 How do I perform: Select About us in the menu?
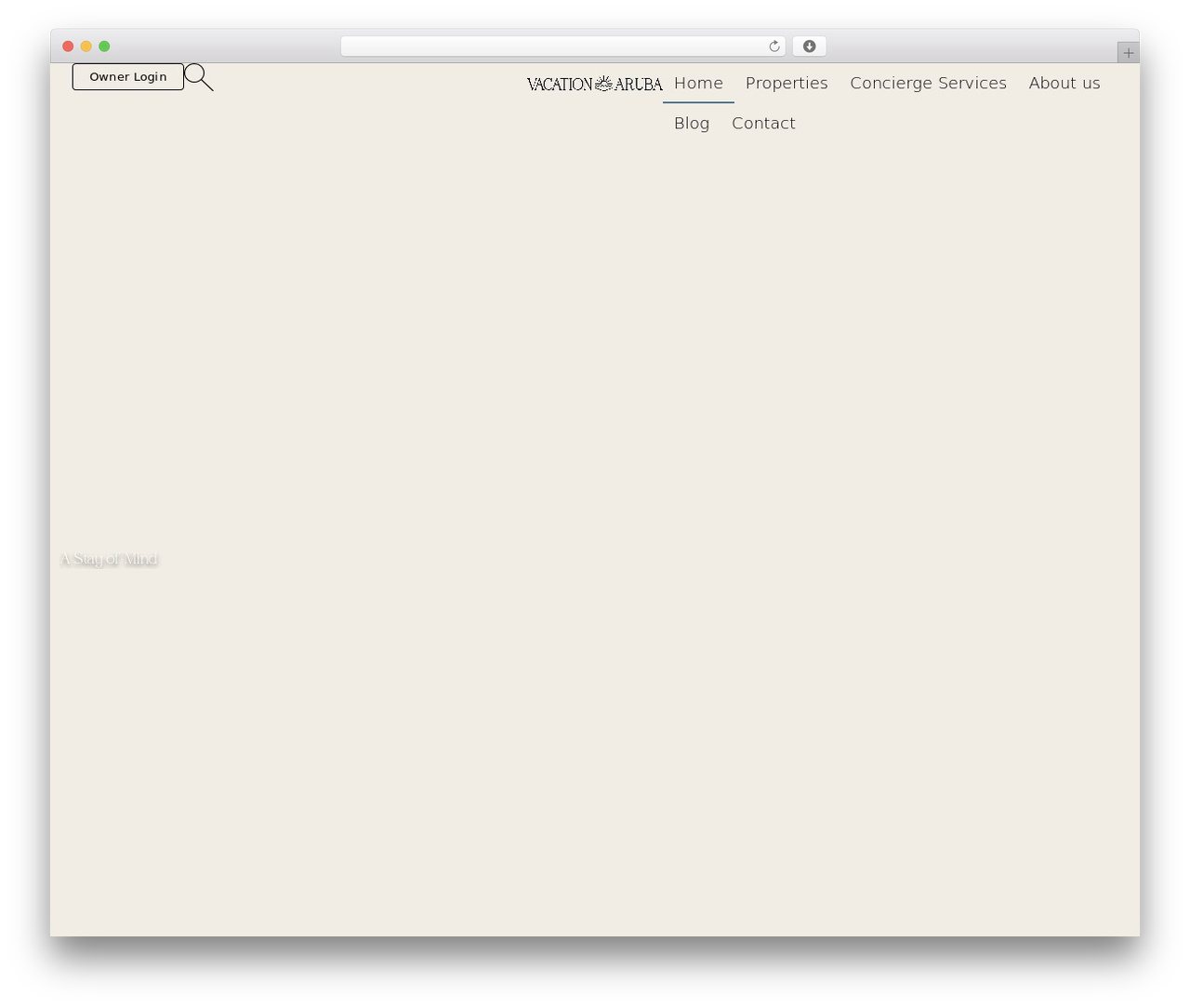click(1064, 83)
